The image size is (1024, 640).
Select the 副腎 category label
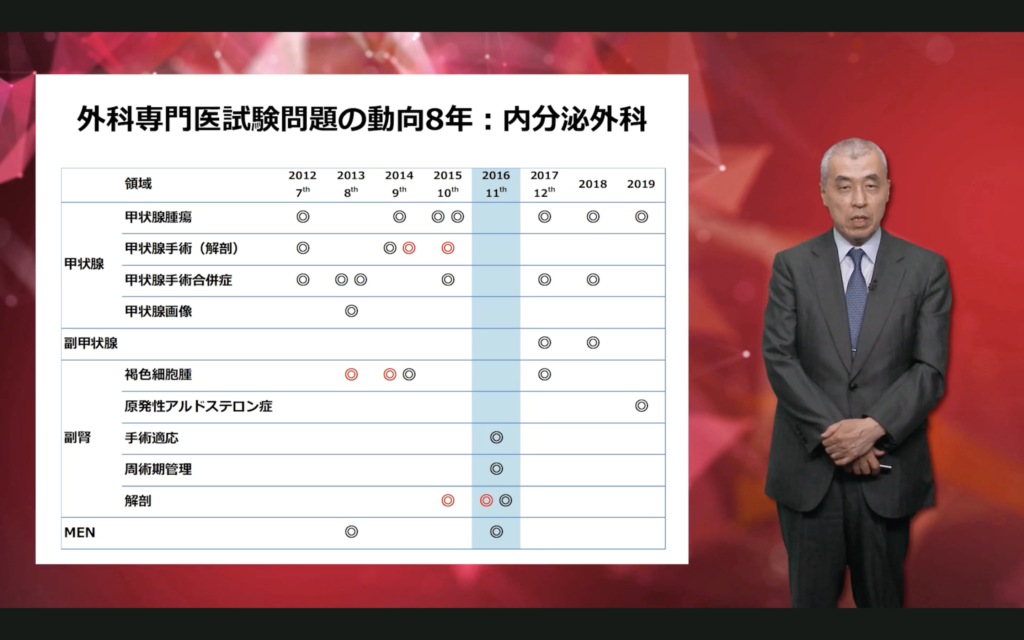(x=78, y=437)
